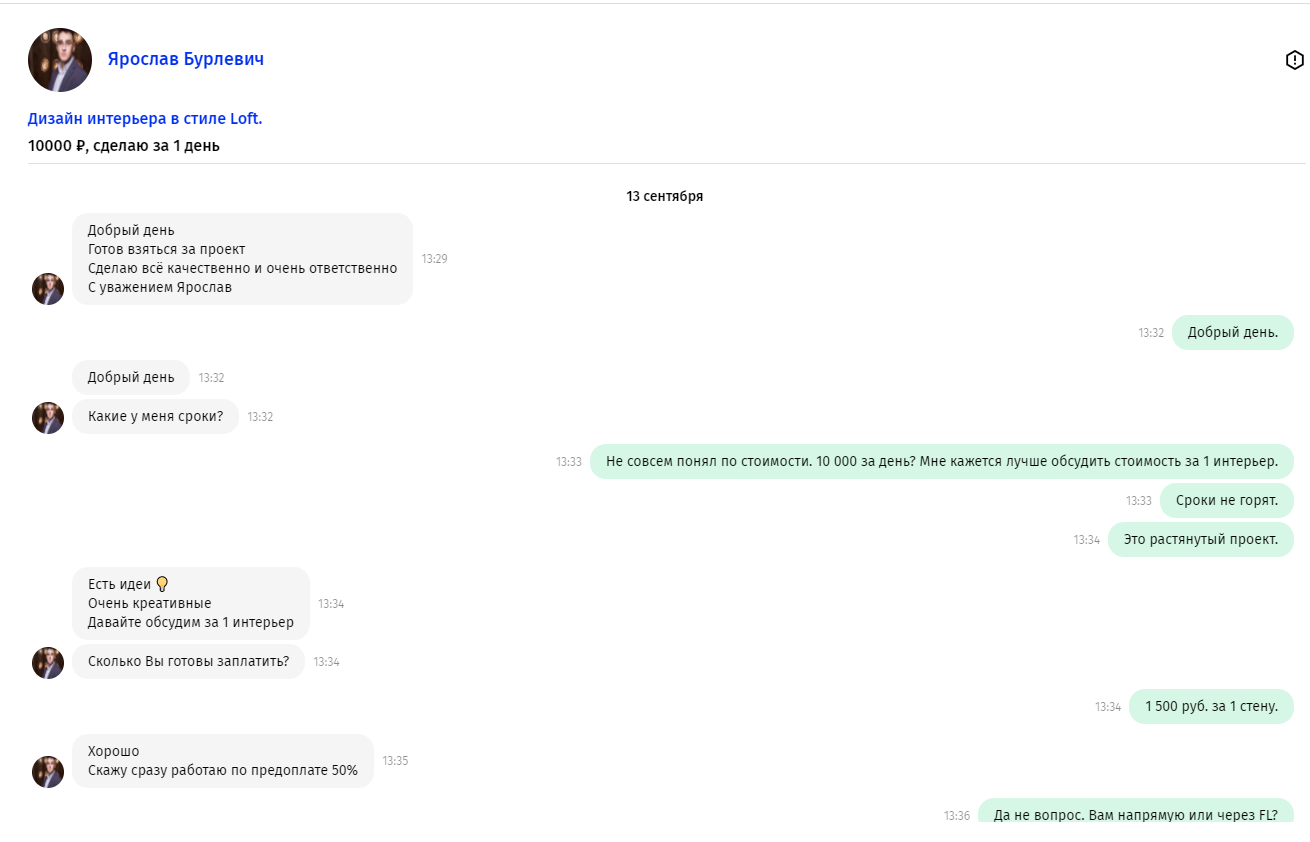Viewport: 1310px width, 842px height.
Task: Click the 'Вам напрямую или через FL?' message
Action: [x=1135, y=814]
